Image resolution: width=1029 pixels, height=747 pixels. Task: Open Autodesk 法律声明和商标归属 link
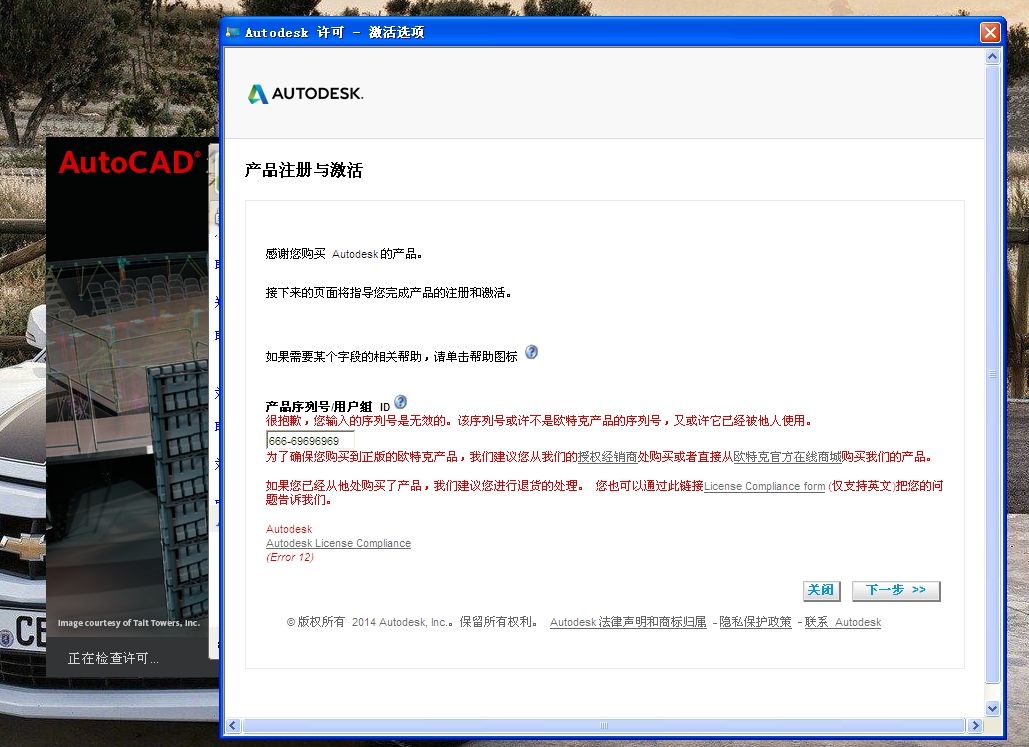(628, 622)
